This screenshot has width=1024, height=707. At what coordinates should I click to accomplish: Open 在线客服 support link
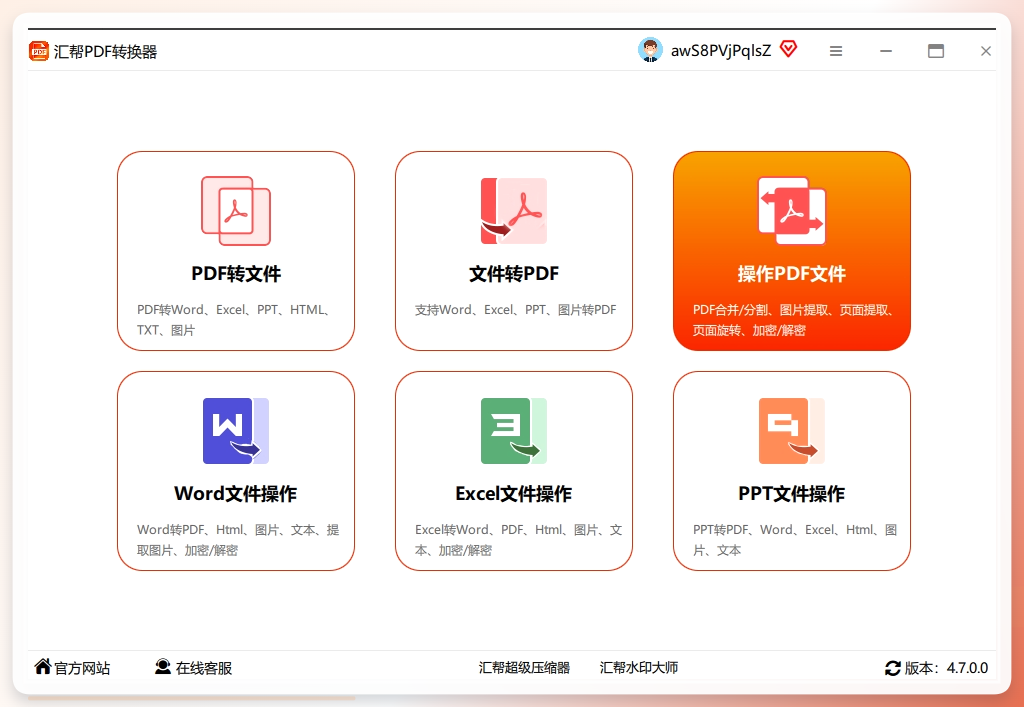(204, 668)
